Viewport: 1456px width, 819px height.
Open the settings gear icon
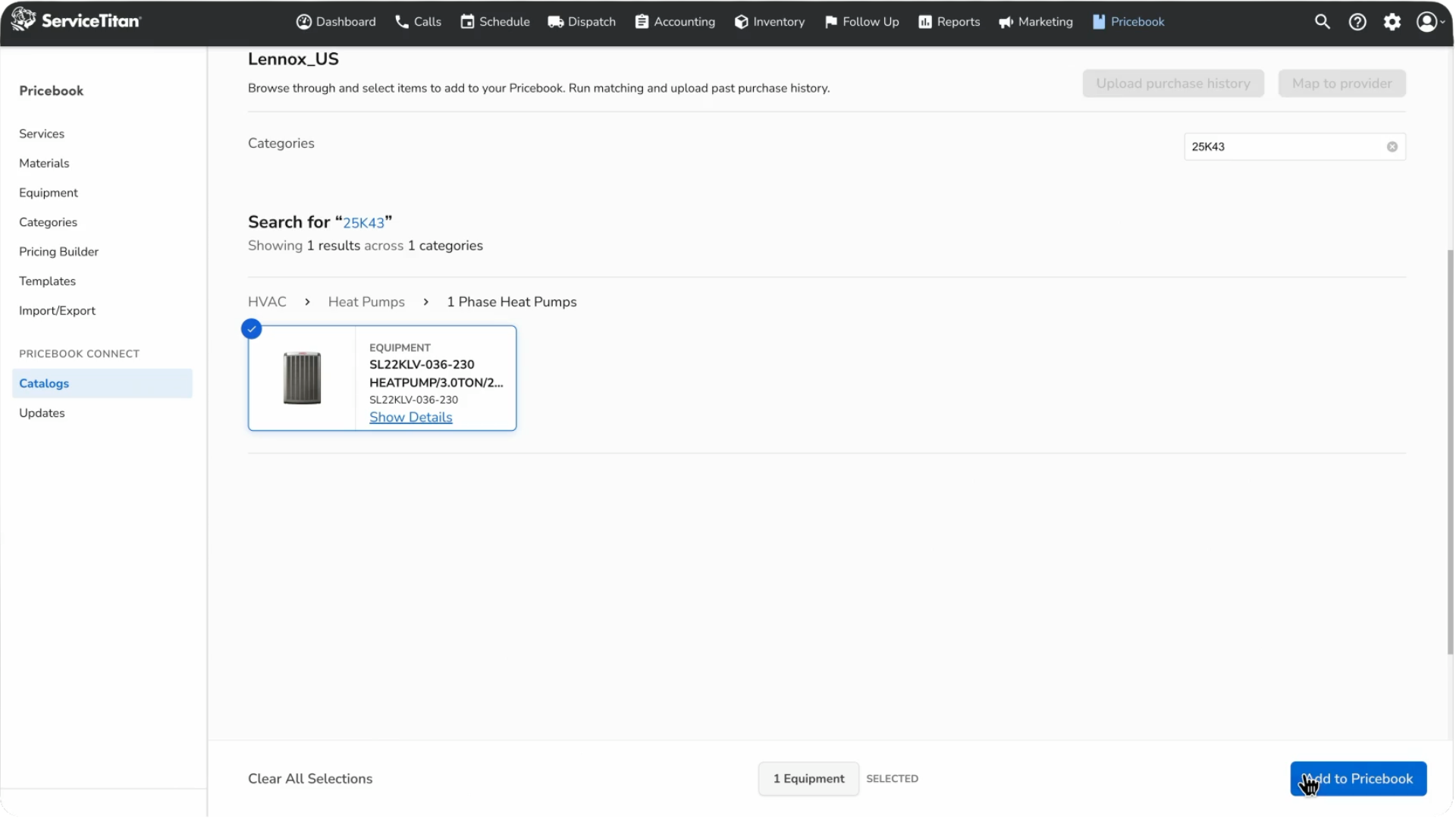tap(1392, 22)
